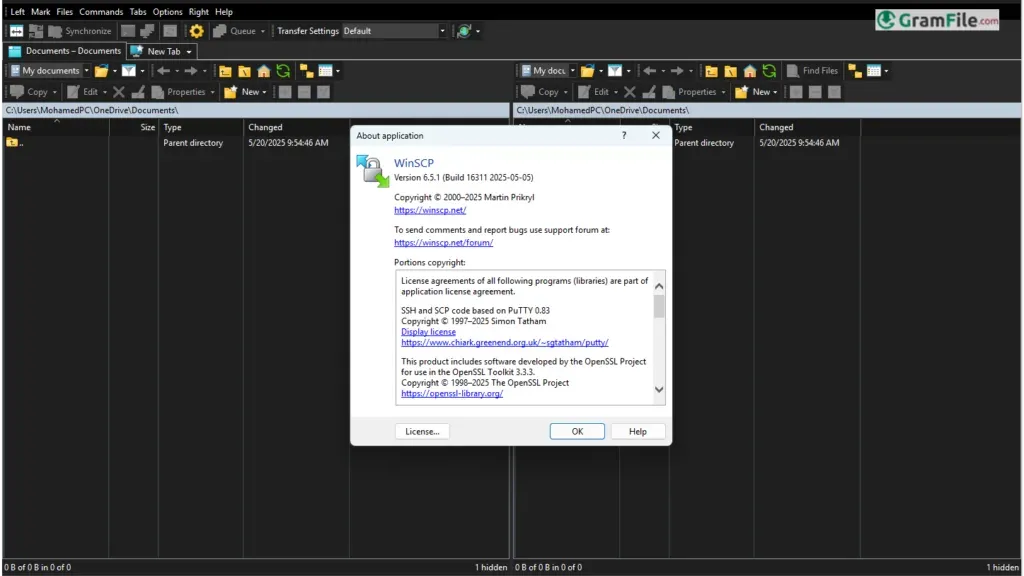Open the Options menu
Screen dimensions: 1024x576
tap(168, 12)
